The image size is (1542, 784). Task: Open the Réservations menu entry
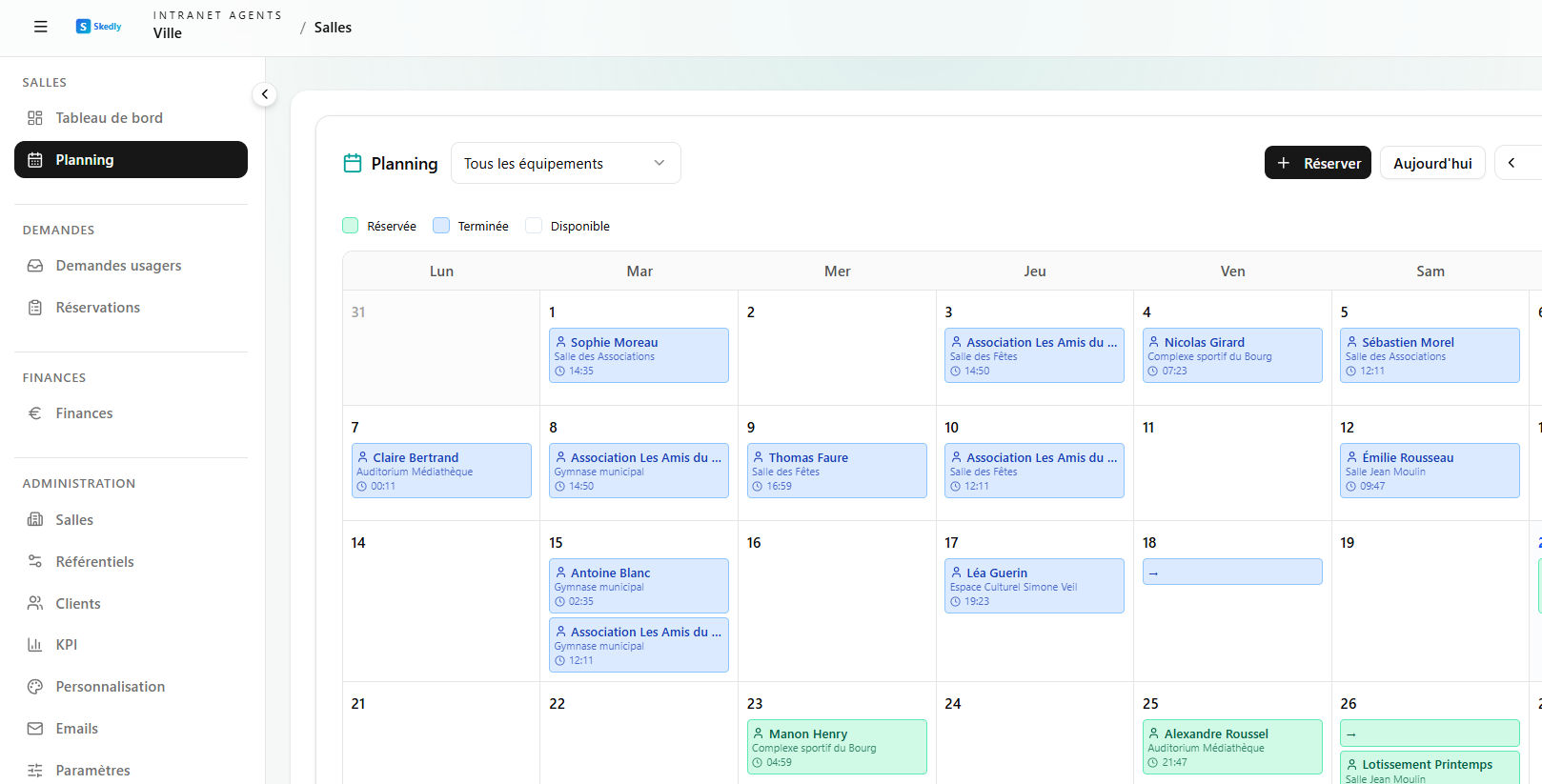[x=131, y=308]
